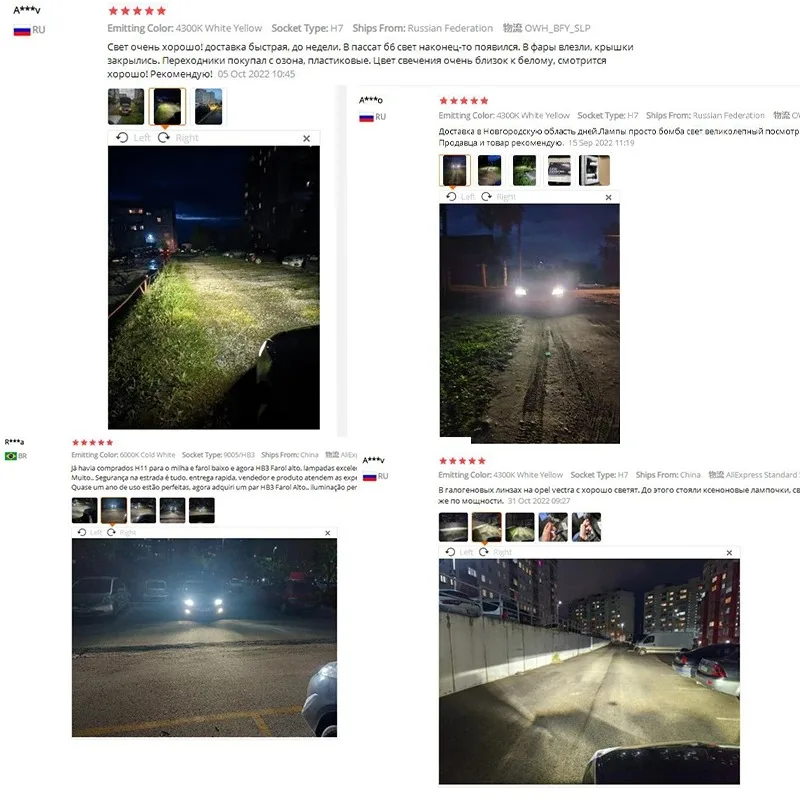Viewport: 800px width, 800px height.
Task: Open first thumbnail in R***a review
Action: pos(85,510)
